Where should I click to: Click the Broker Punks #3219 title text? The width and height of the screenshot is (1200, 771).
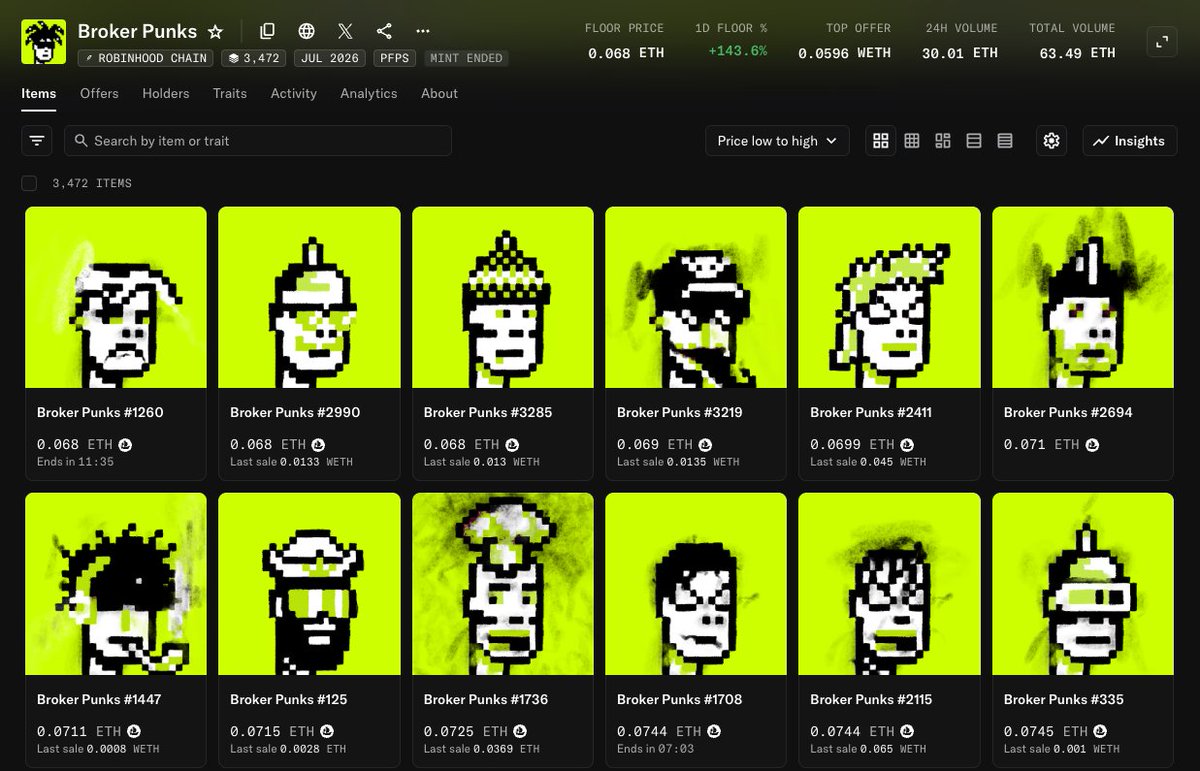pos(678,412)
